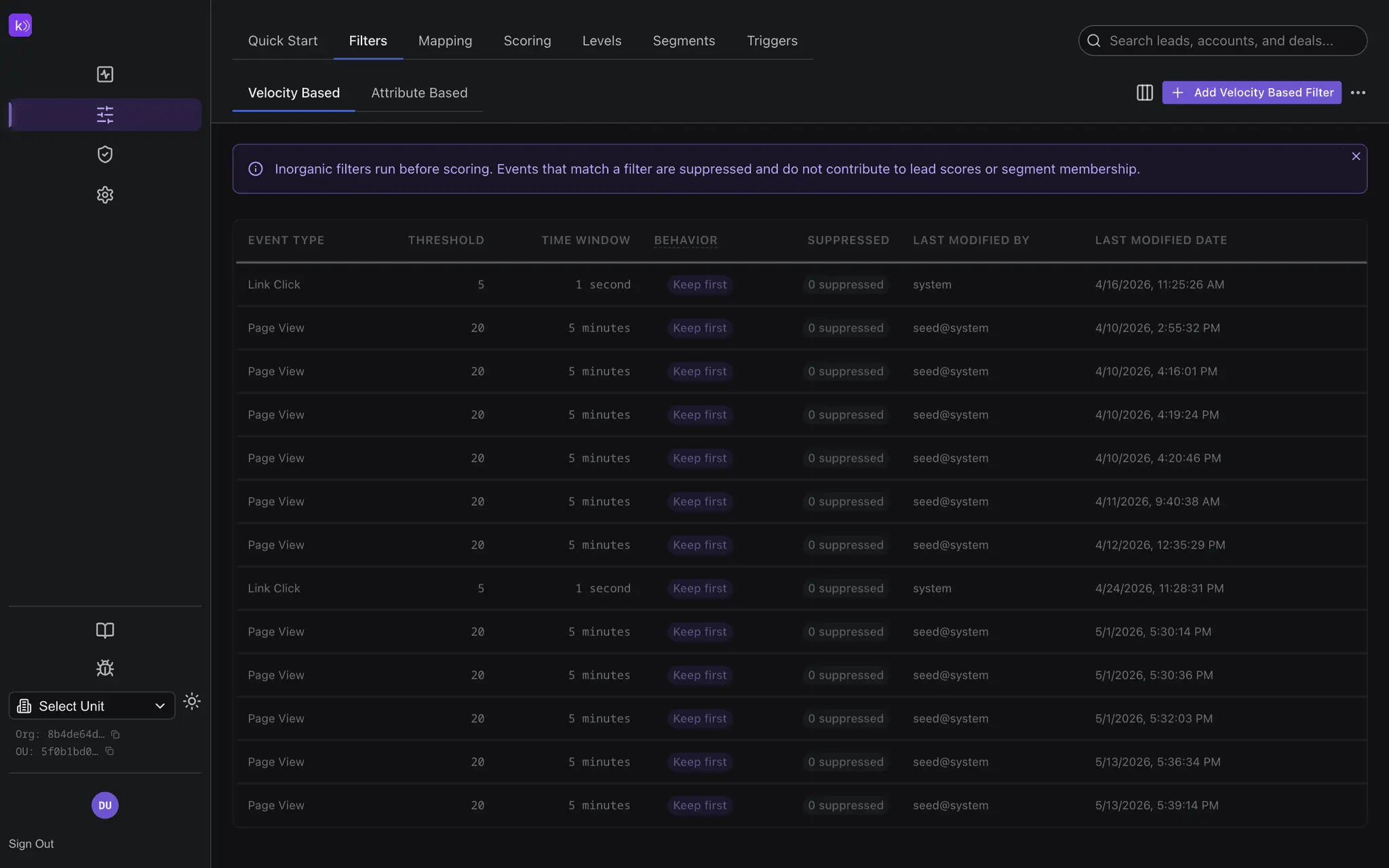Click Keep first badge in 4/10/2026 2:55:32 PM row

tap(700, 328)
